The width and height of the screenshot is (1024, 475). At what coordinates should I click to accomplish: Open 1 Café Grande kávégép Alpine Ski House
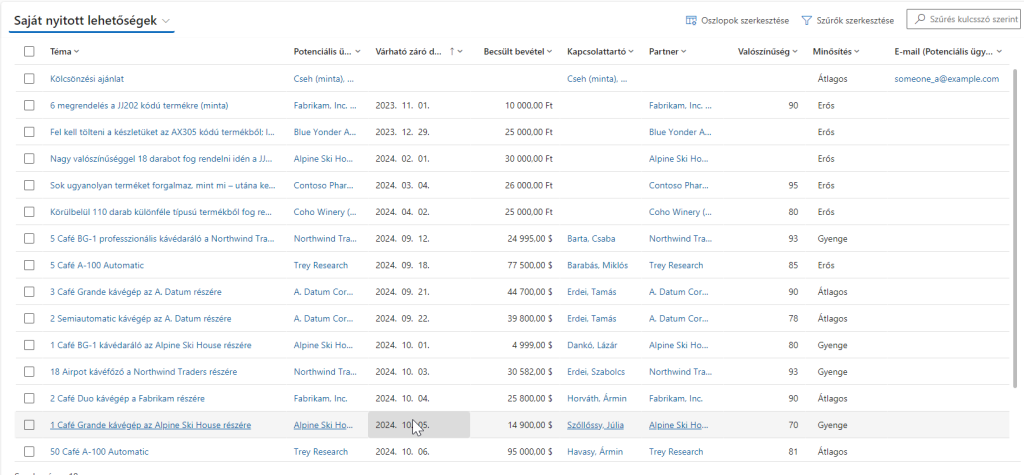(x=150, y=425)
